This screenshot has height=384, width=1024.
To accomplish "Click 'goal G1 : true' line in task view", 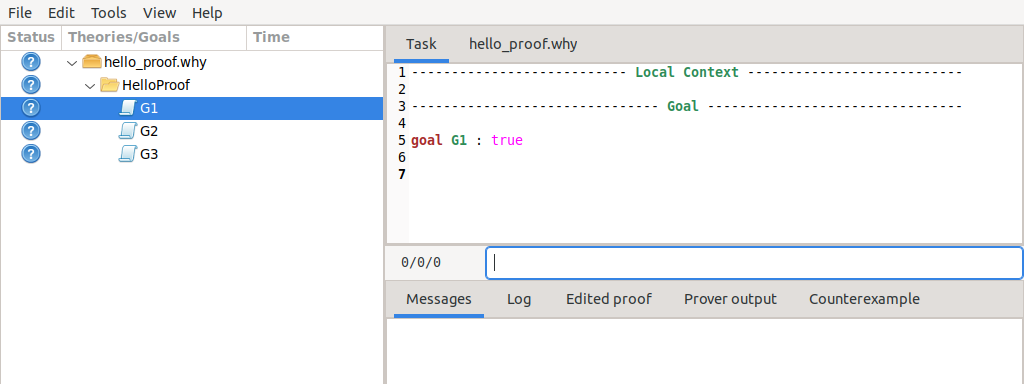I will (467, 140).
